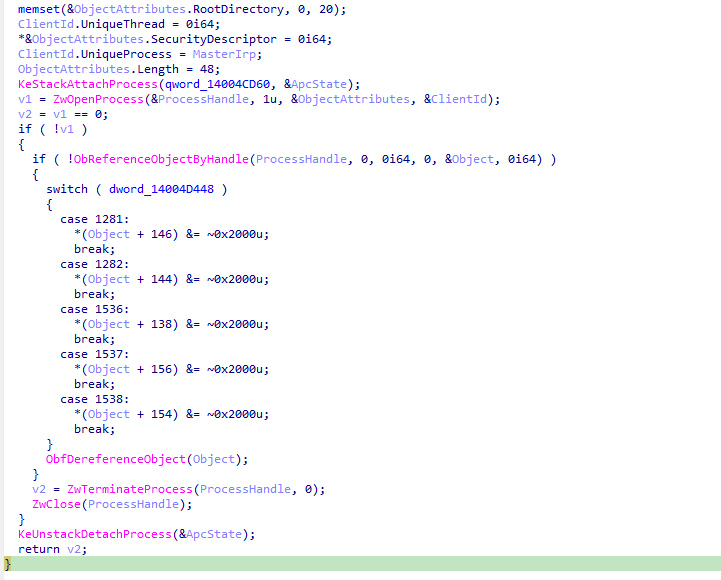Click the highlighted closing brace line
The height and width of the screenshot is (580, 721).
coord(362,564)
